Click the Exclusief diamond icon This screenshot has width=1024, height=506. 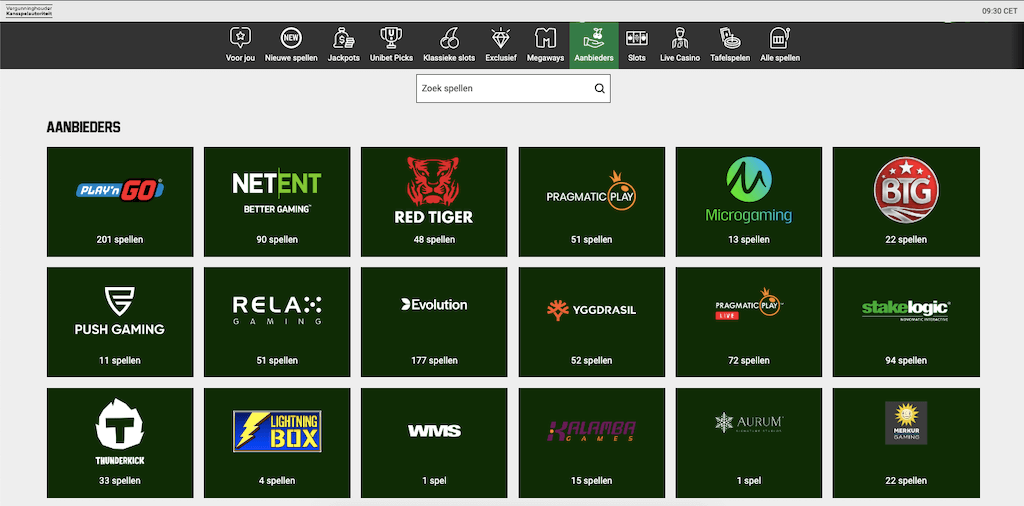pyautogui.click(x=501, y=38)
